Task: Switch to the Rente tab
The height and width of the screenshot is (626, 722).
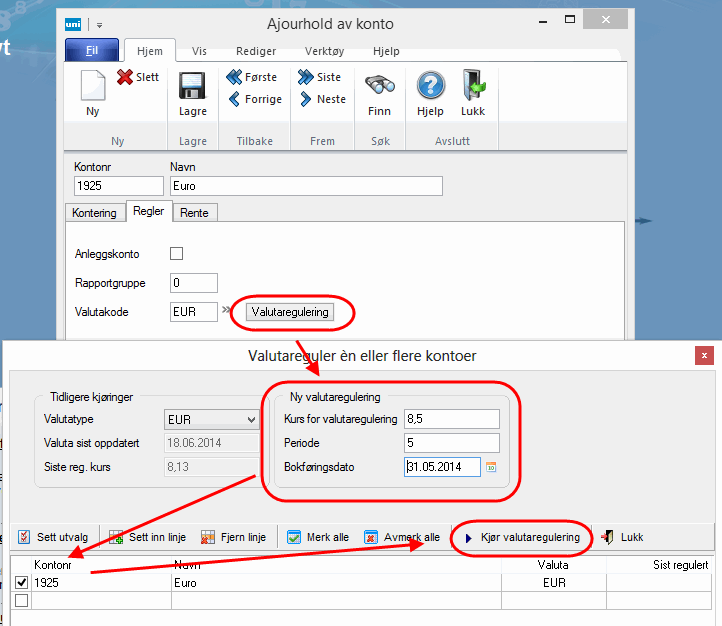Action: [194, 212]
